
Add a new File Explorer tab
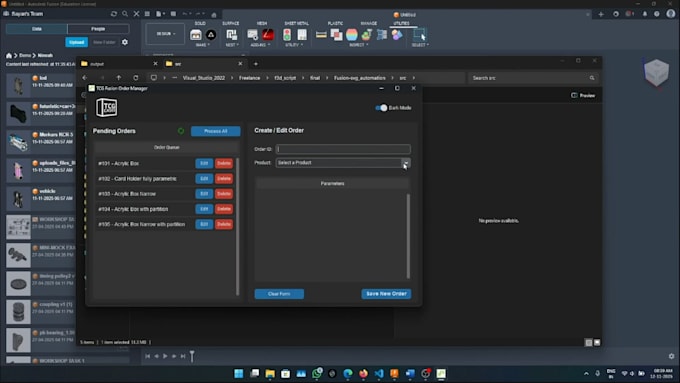pyautogui.click(x=256, y=64)
